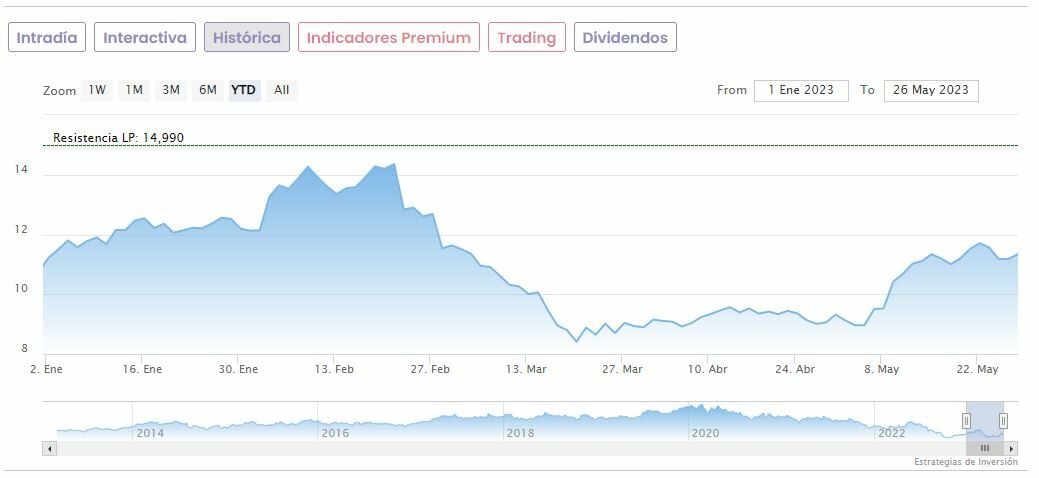
Task: Choose the 3M zoom range
Action: 171,90
